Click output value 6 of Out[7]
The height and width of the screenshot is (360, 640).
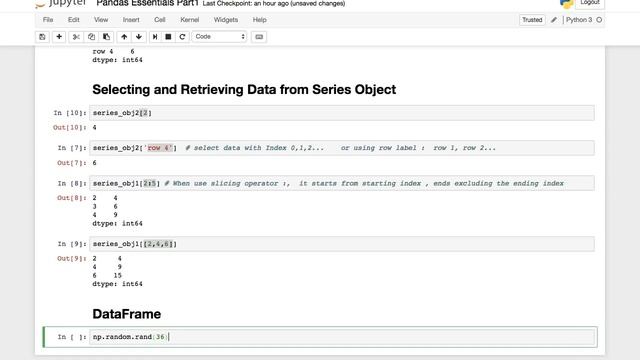(94, 163)
